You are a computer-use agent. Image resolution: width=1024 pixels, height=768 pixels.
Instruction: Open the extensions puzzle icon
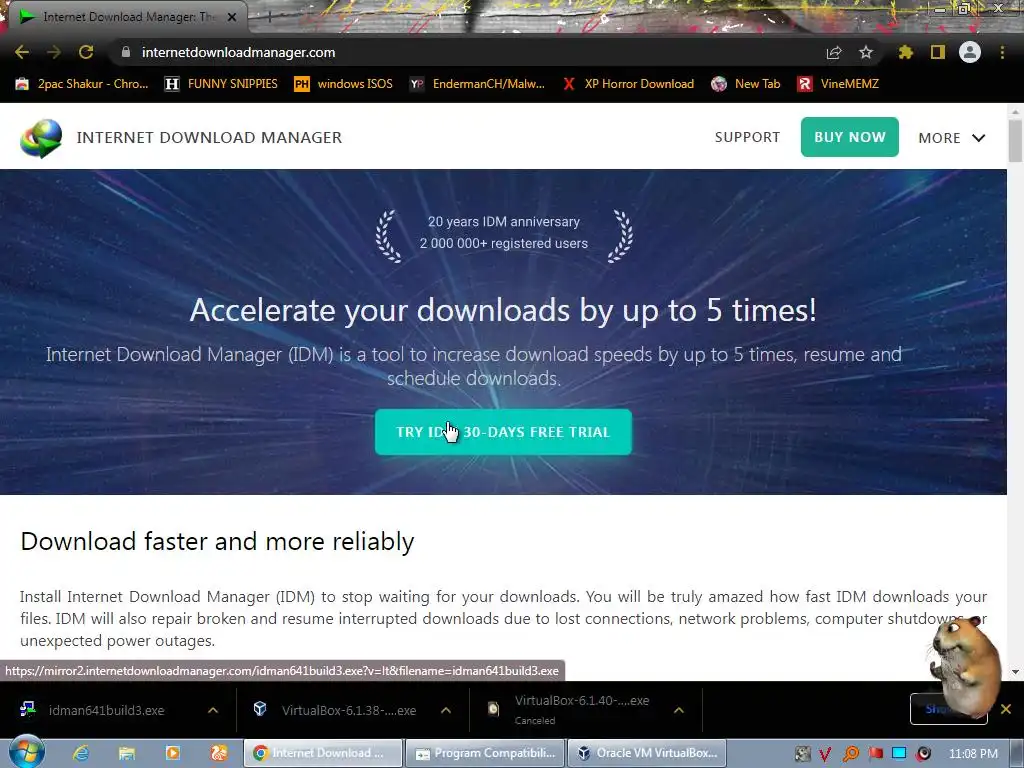[x=906, y=52]
